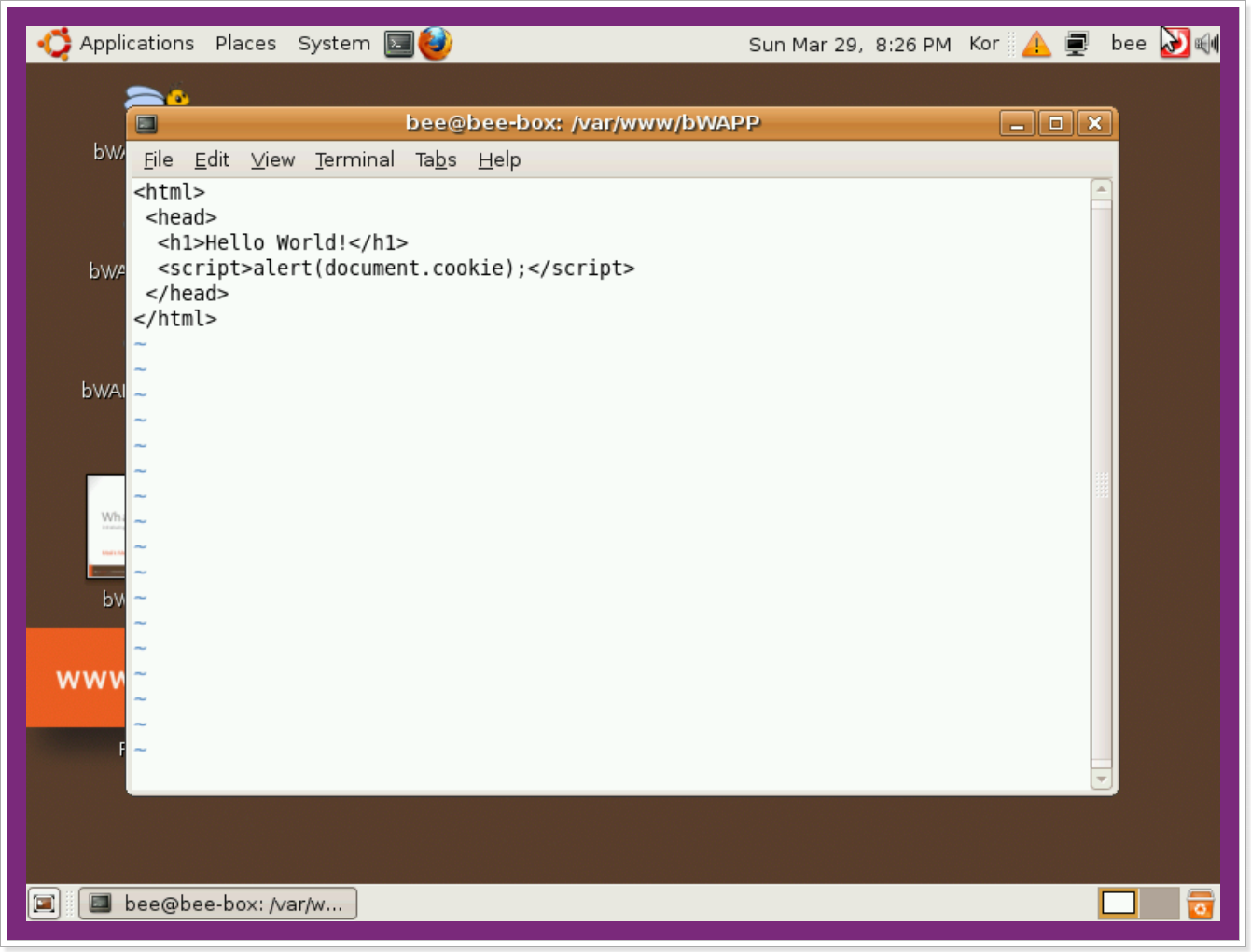Click the </head> closing tag line
The width and height of the screenshot is (1251, 952).
pos(187,294)
